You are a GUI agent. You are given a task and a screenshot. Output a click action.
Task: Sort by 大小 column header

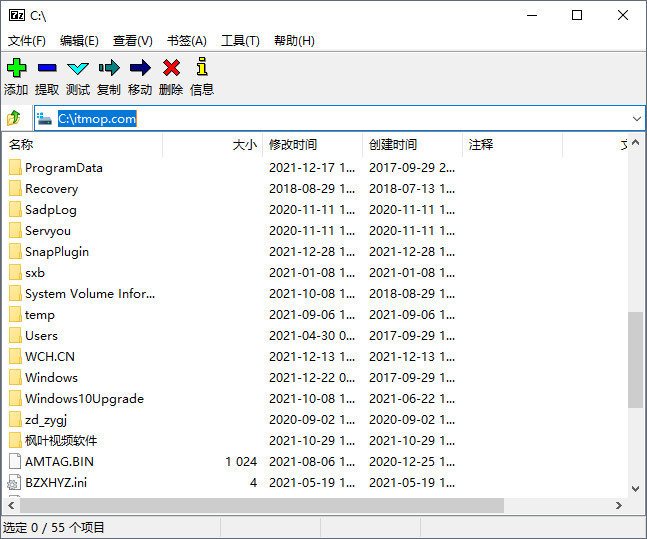213,145
